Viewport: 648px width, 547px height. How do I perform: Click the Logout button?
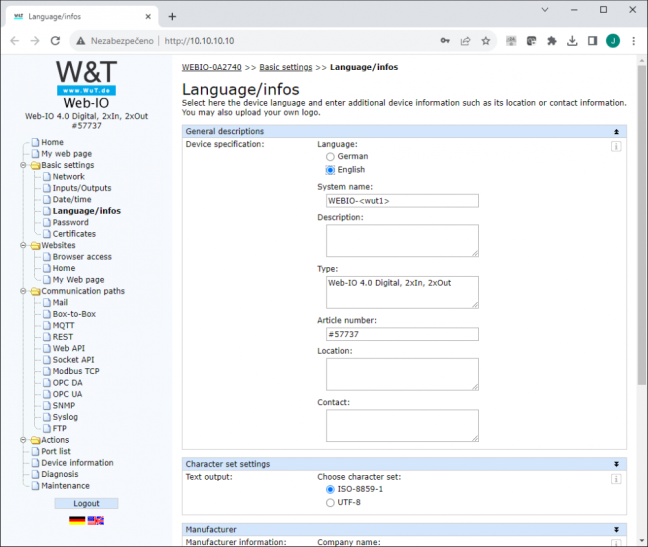(86, 503)
